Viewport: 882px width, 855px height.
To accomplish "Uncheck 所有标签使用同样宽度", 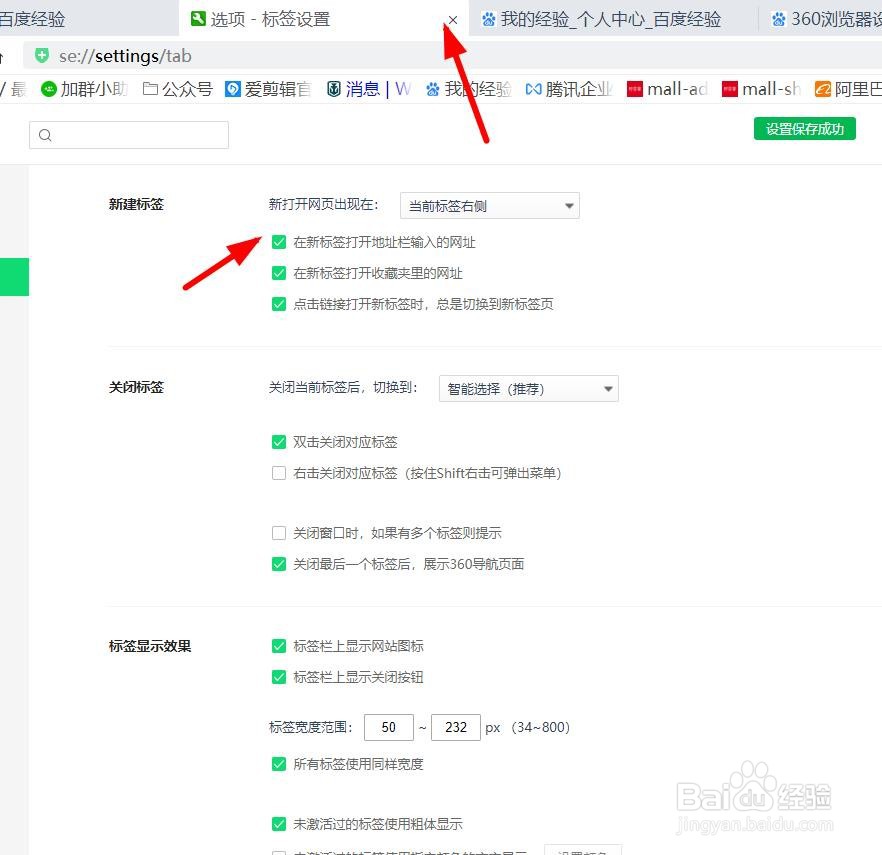I will [x=279, y=764].
